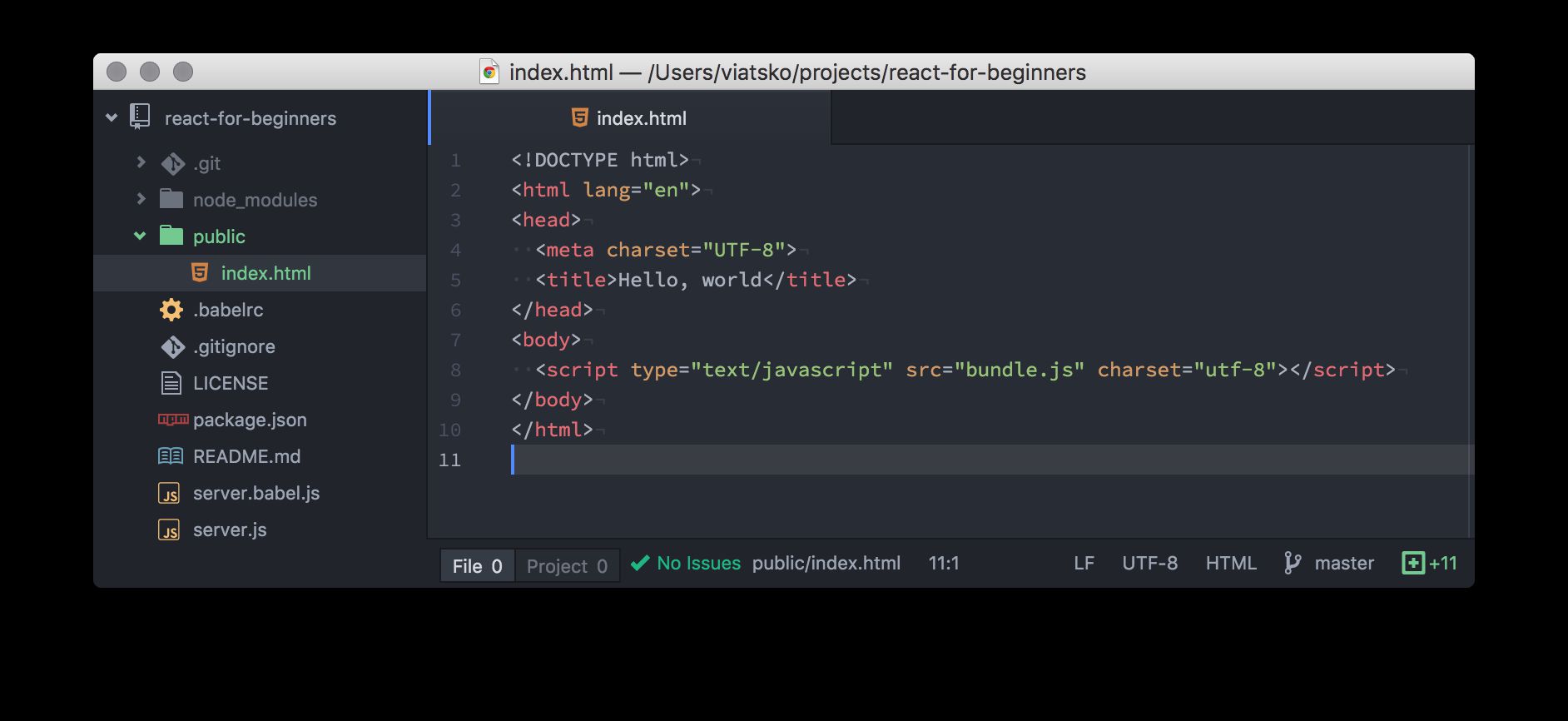Screen dimensions: 1568x721
Task: Open server.babel.js from the tree
Action: point(256,493)
